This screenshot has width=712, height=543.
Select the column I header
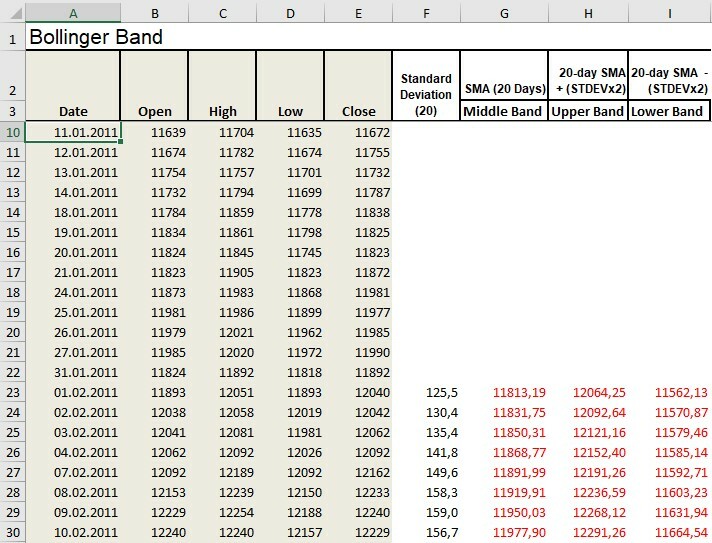pyautogui.click(x=669, y=13)
